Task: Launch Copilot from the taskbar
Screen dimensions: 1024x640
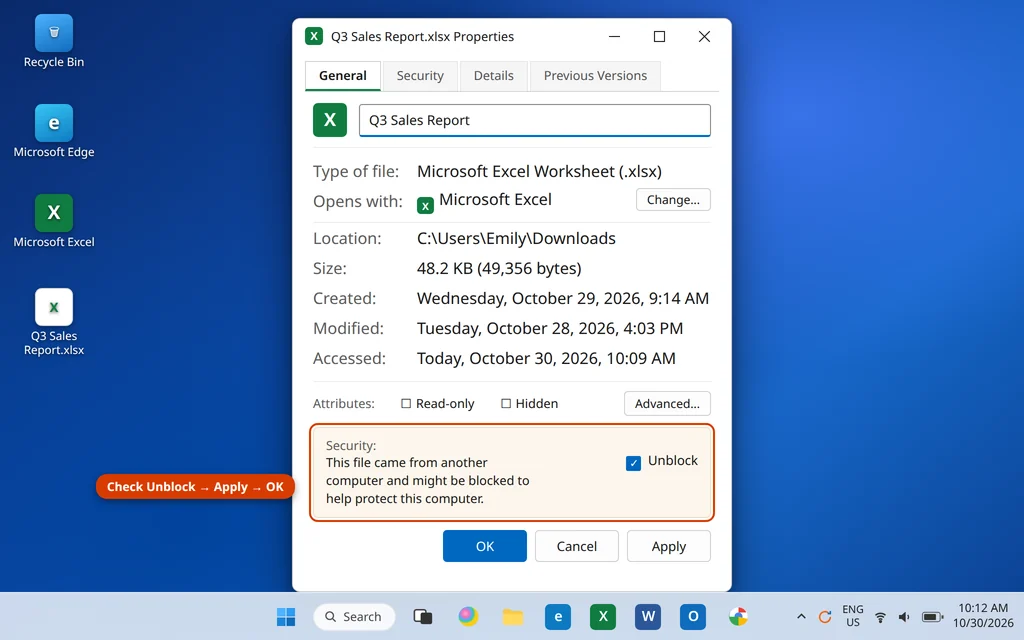Action: 468,616
